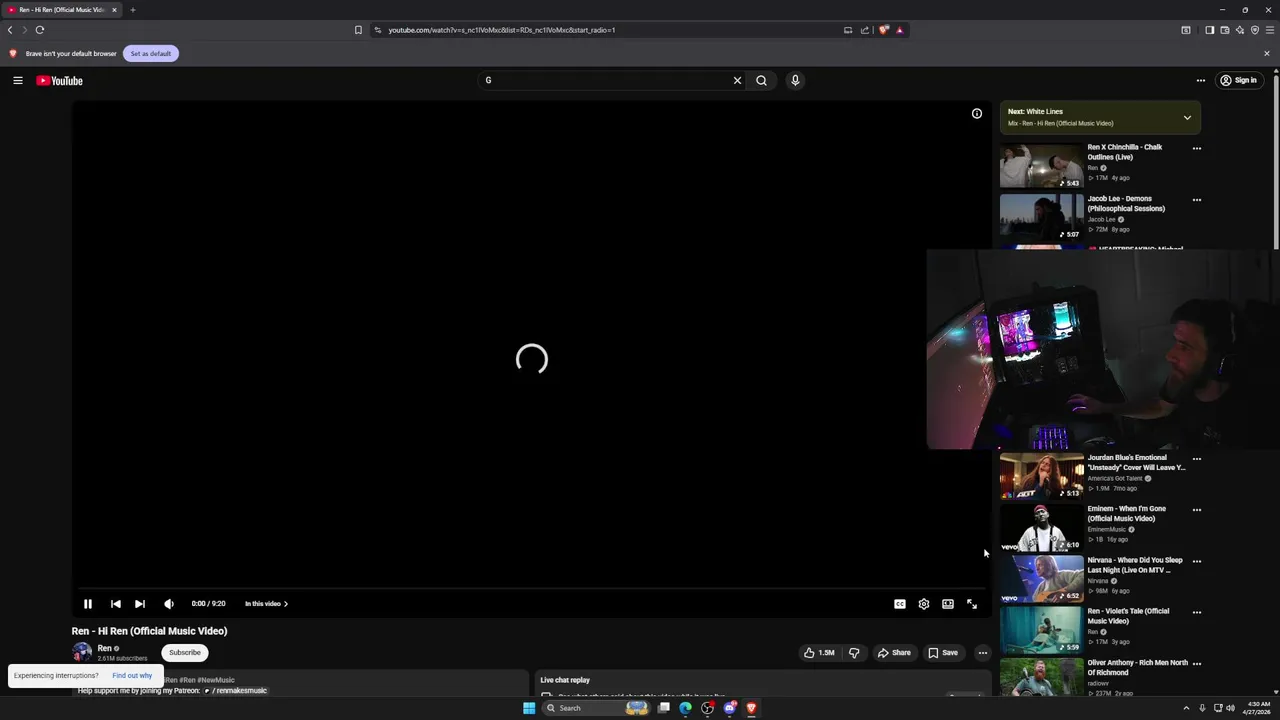Click the Find out why link
Screen dimensions: 1280x720
(132, 676)
